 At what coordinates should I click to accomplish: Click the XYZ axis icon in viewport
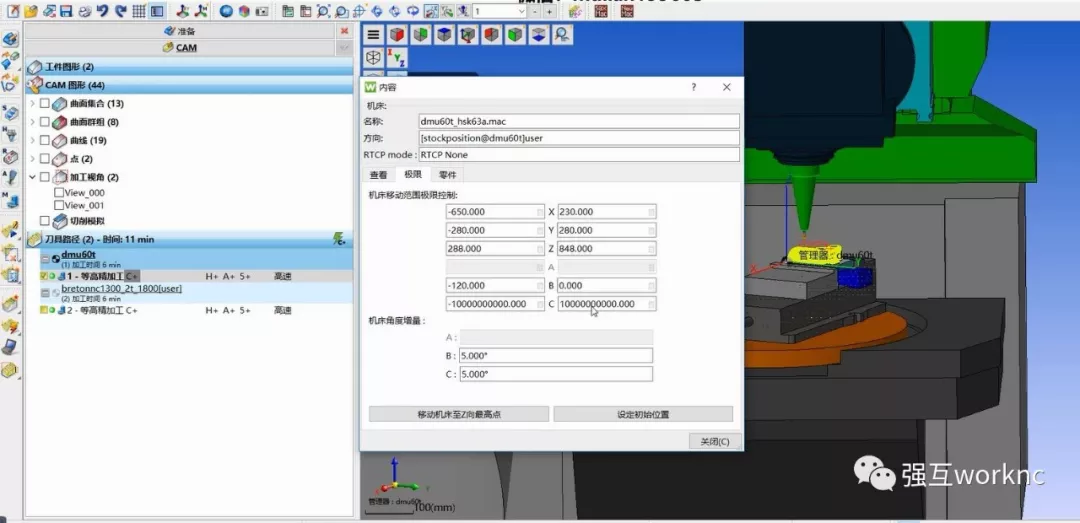397,57
